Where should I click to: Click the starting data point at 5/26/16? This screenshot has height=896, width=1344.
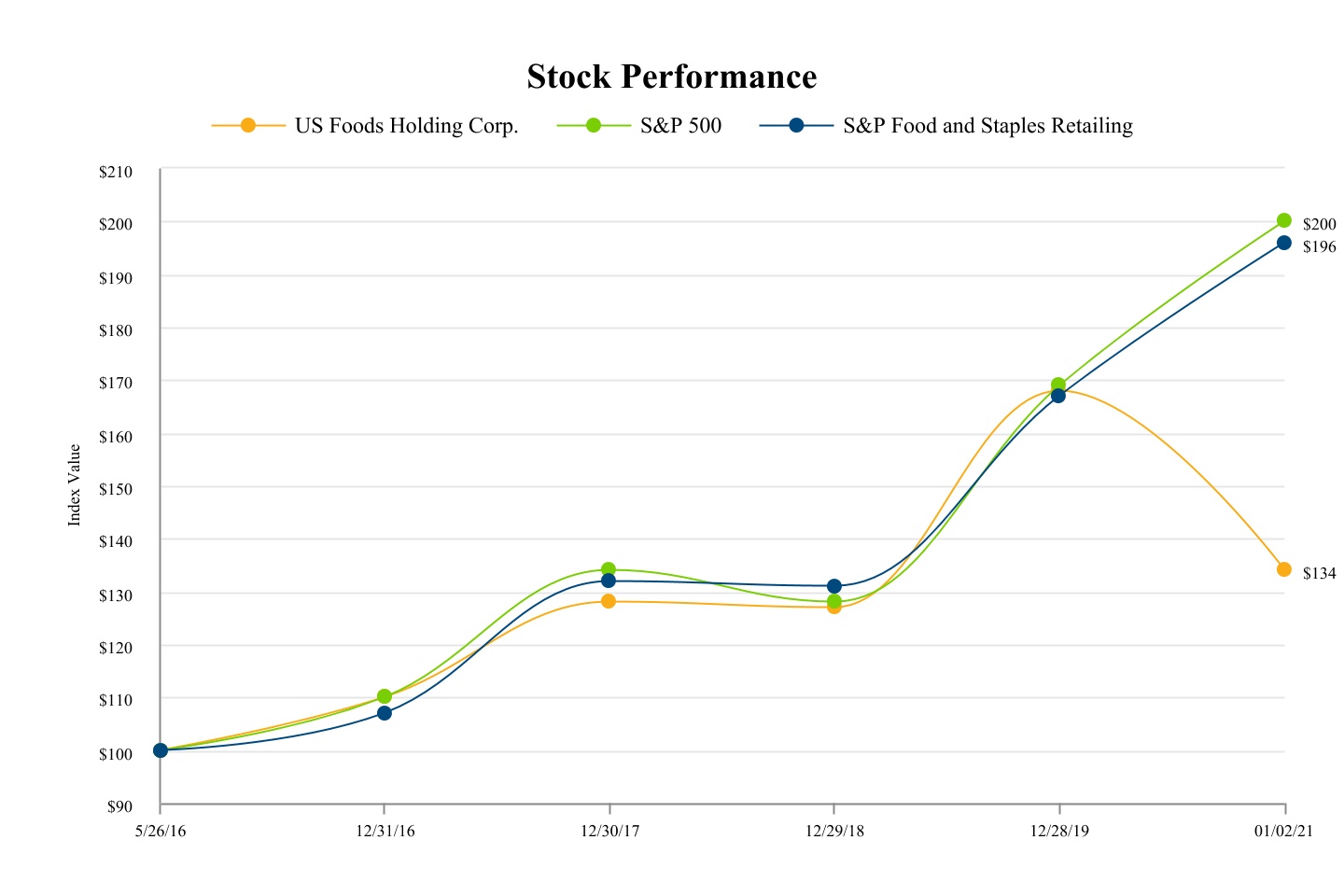(x=161, y=750)
